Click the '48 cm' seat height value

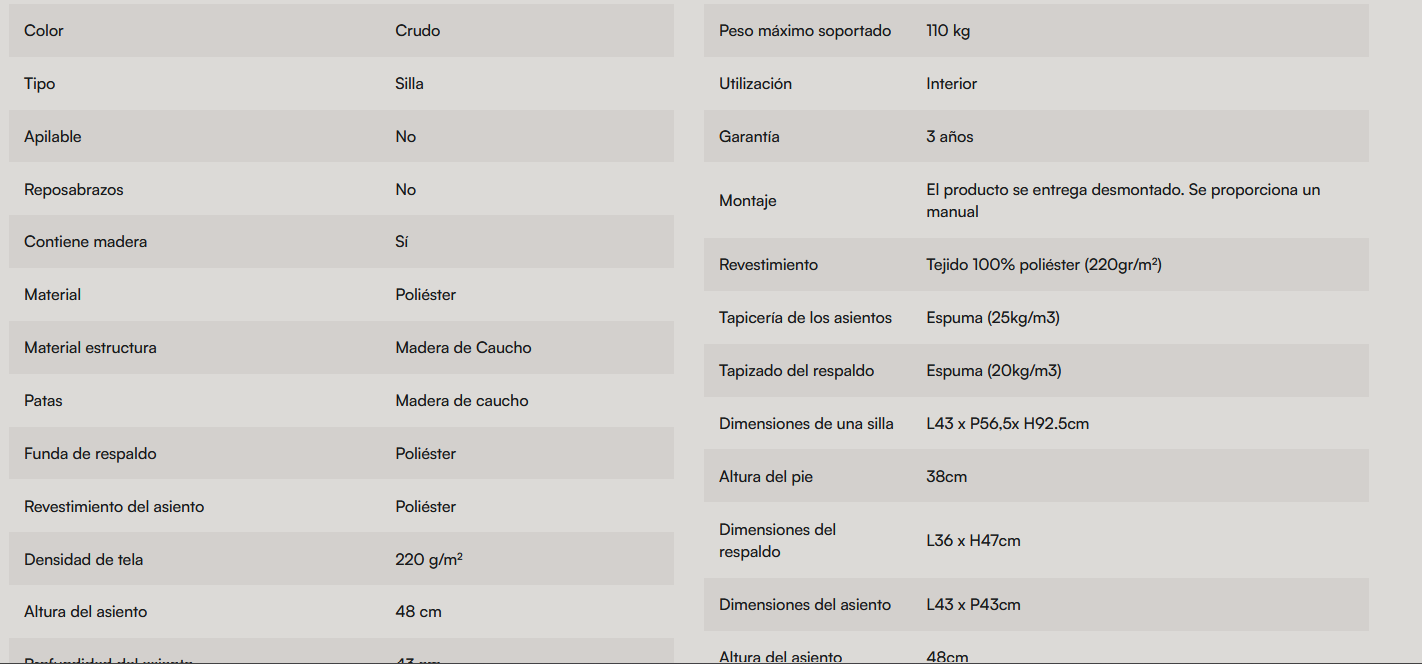click(x=418, y=612)
